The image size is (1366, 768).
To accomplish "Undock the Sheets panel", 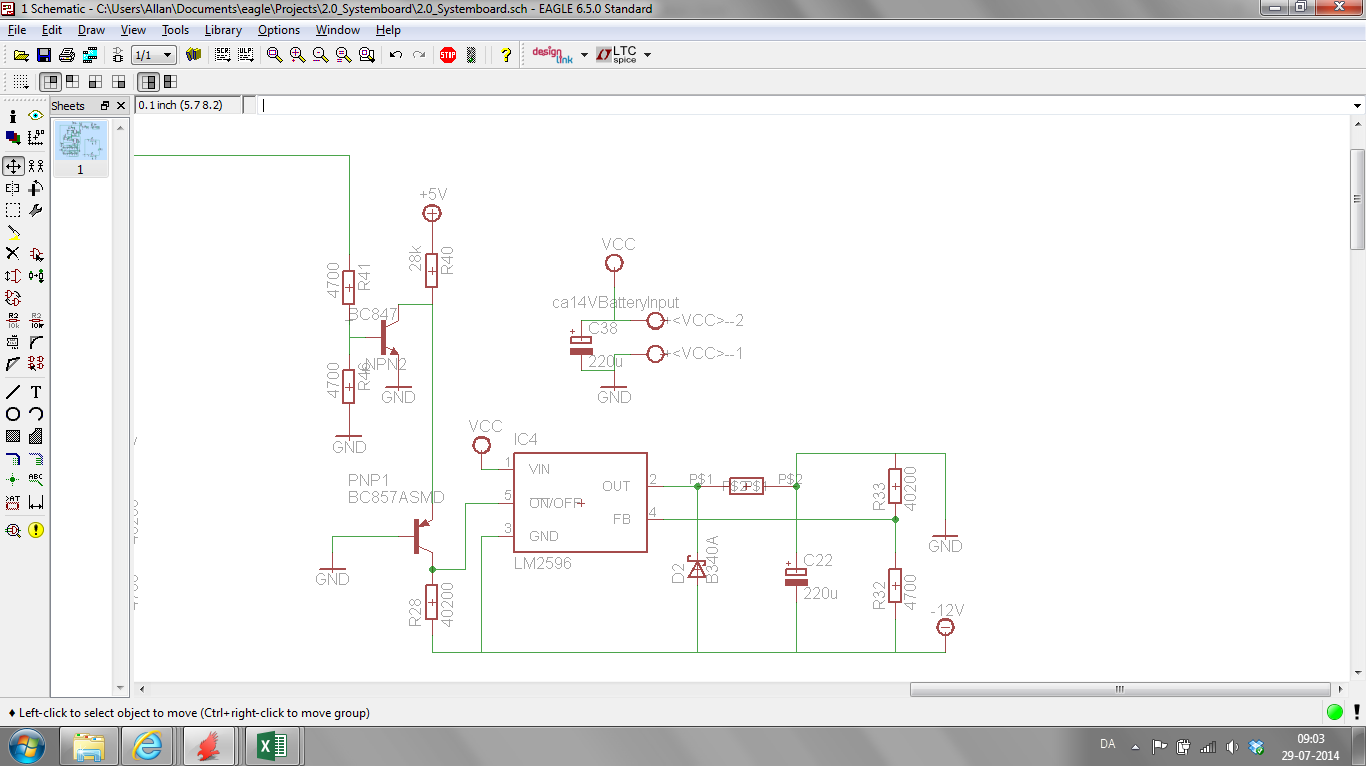I will click(105, 105).
